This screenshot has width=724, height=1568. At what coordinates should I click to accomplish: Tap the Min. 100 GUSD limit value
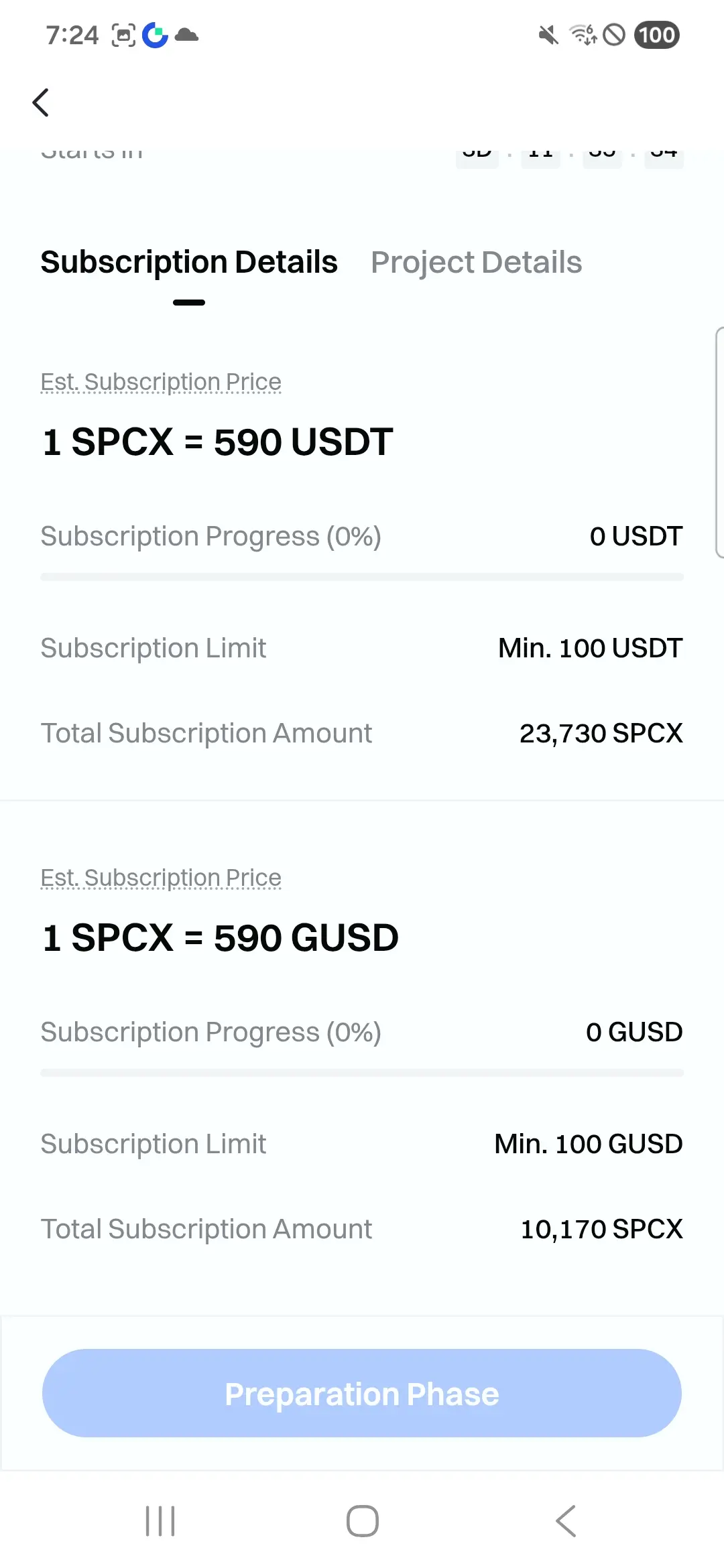pos(589,1144)
